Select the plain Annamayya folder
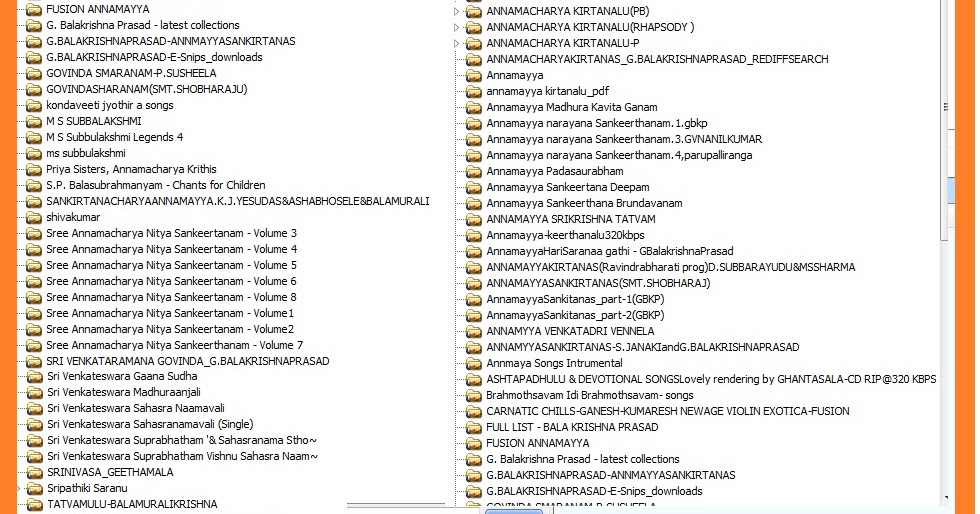 click(x=515, y=76)
